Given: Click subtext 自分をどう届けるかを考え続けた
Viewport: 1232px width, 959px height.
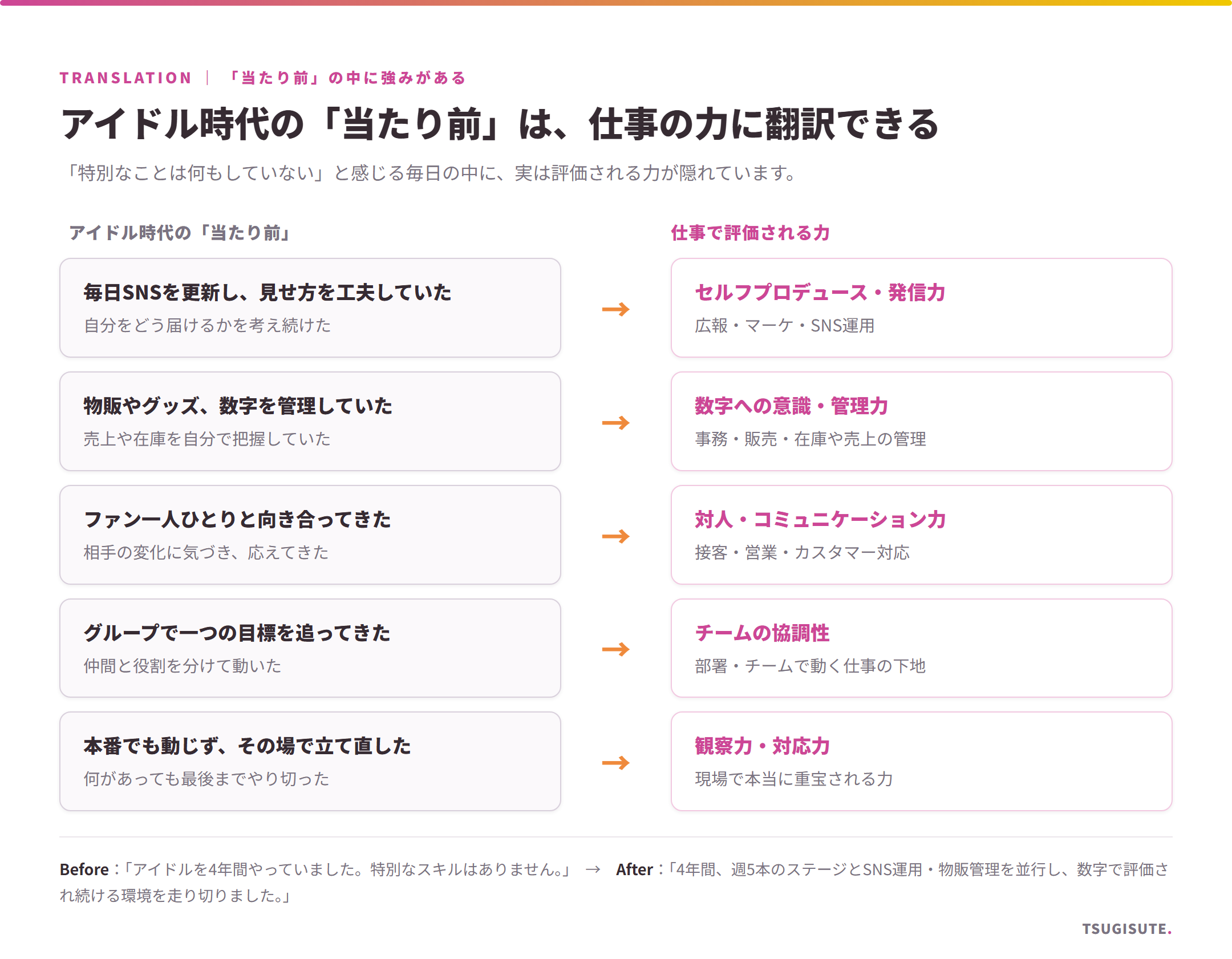Looking at the screenshot, I should [207, 325].
